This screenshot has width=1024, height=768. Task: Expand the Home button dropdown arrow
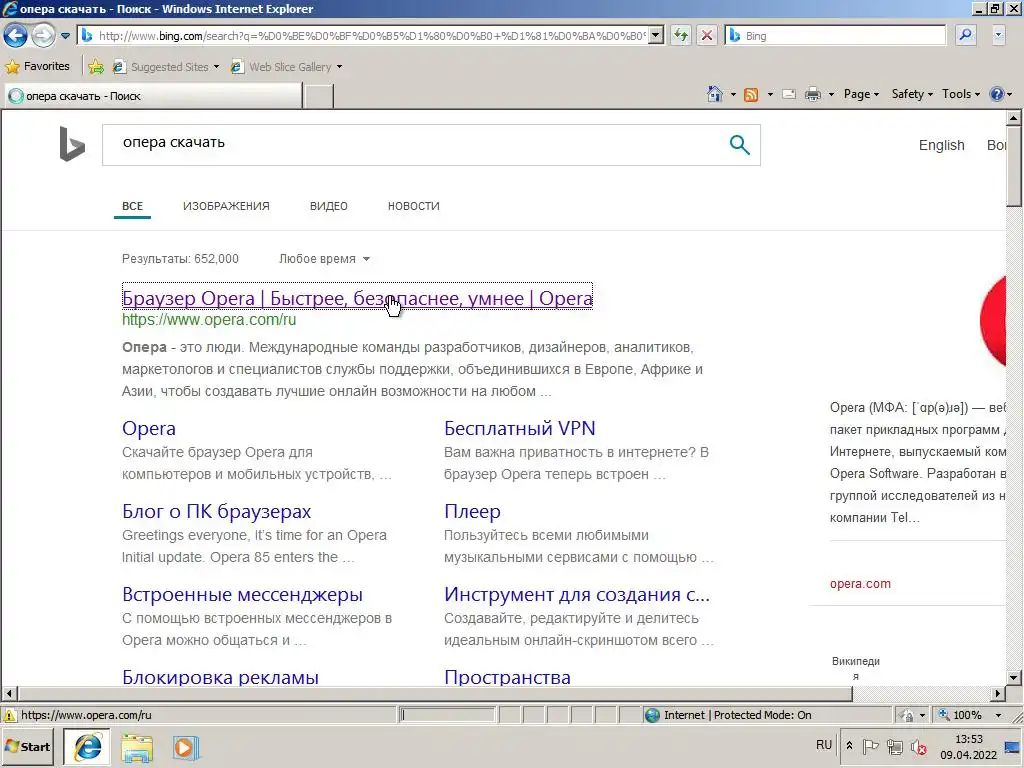click(x=733, y=95)
